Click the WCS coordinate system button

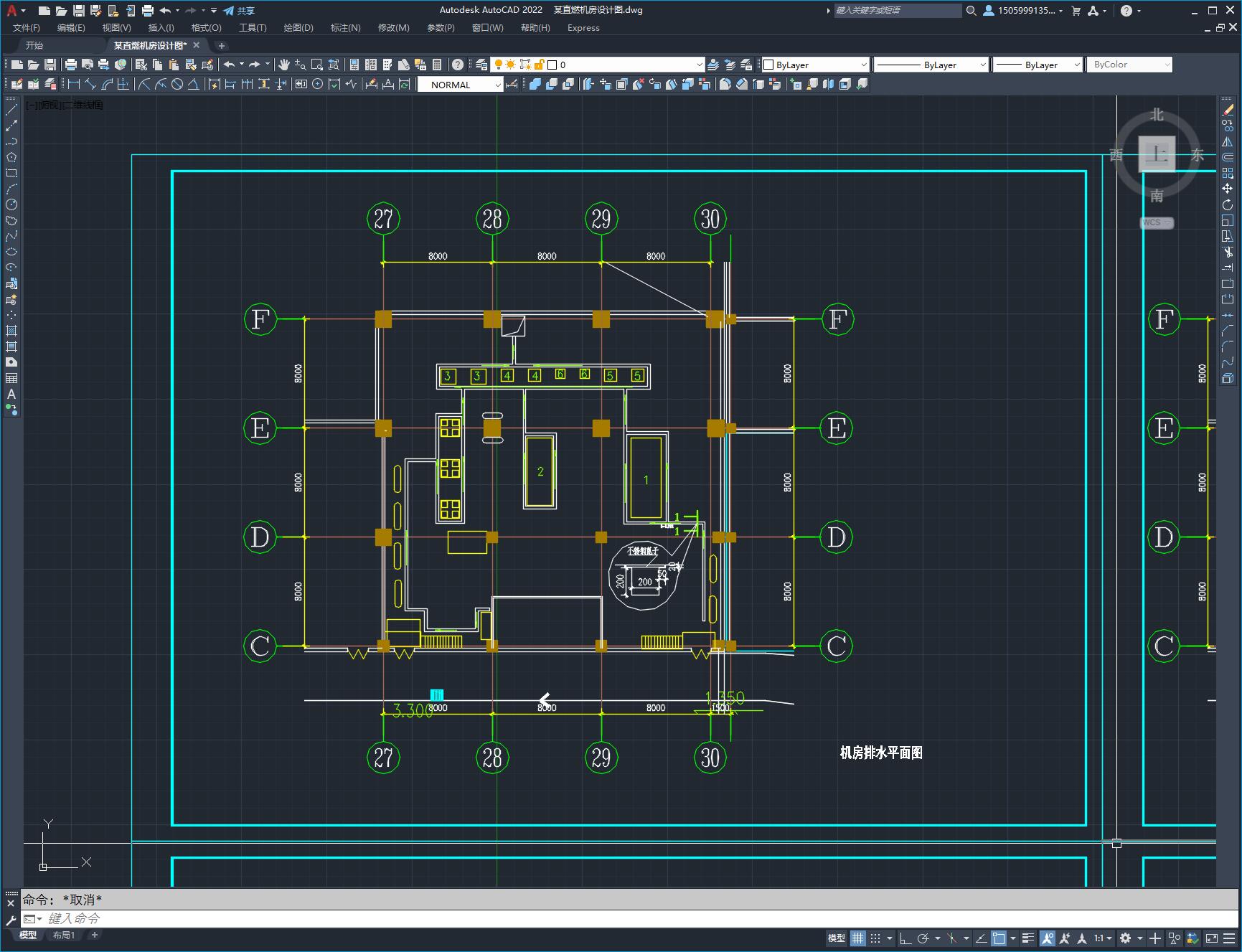click(x=1156, y=222)
